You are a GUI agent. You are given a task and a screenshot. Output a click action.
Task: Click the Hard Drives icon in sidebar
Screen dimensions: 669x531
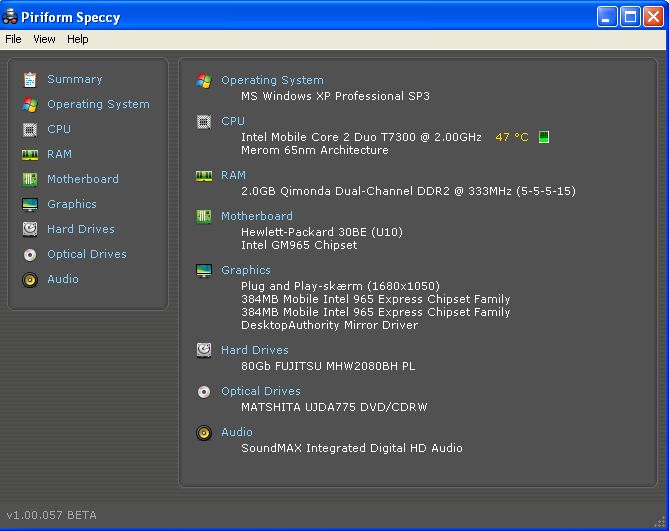click(x=29, y=229)
